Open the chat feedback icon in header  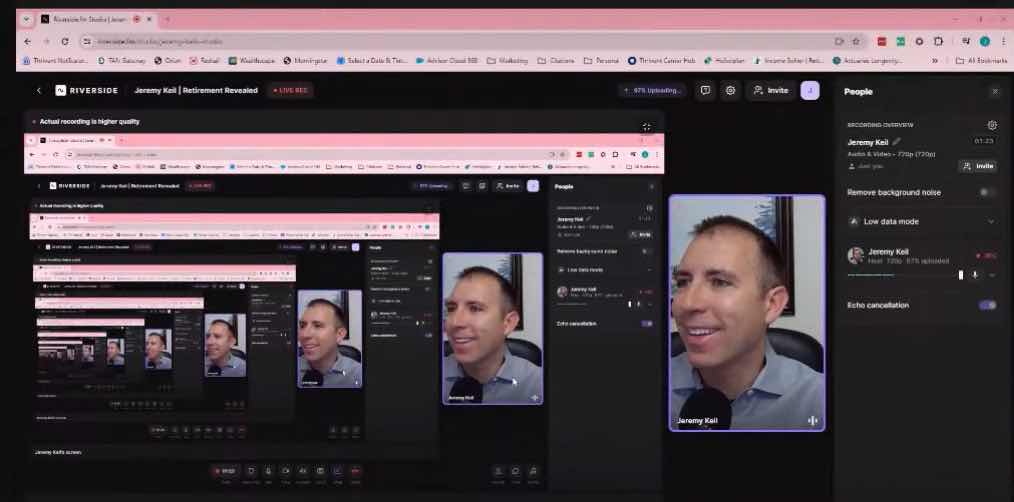click(x=706, y=91)
